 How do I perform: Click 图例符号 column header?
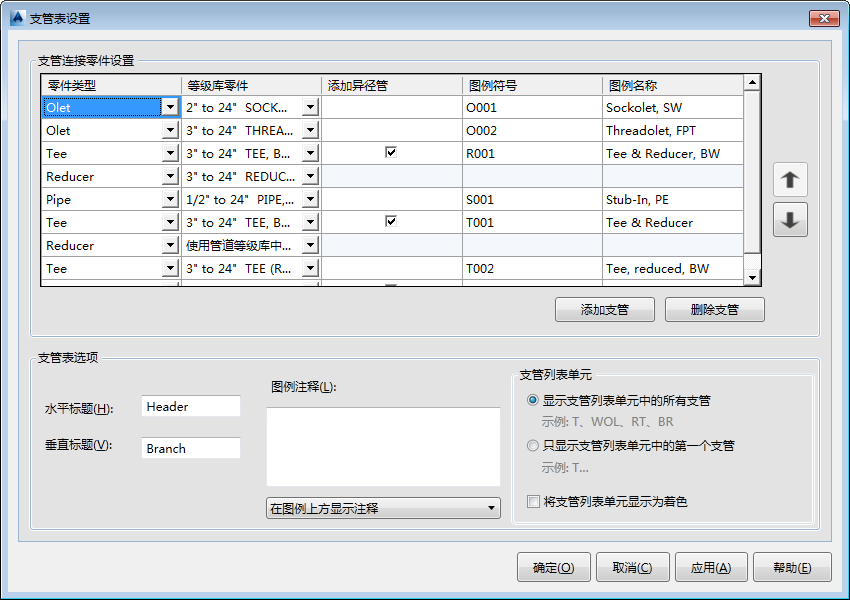(x=532, y=86)
